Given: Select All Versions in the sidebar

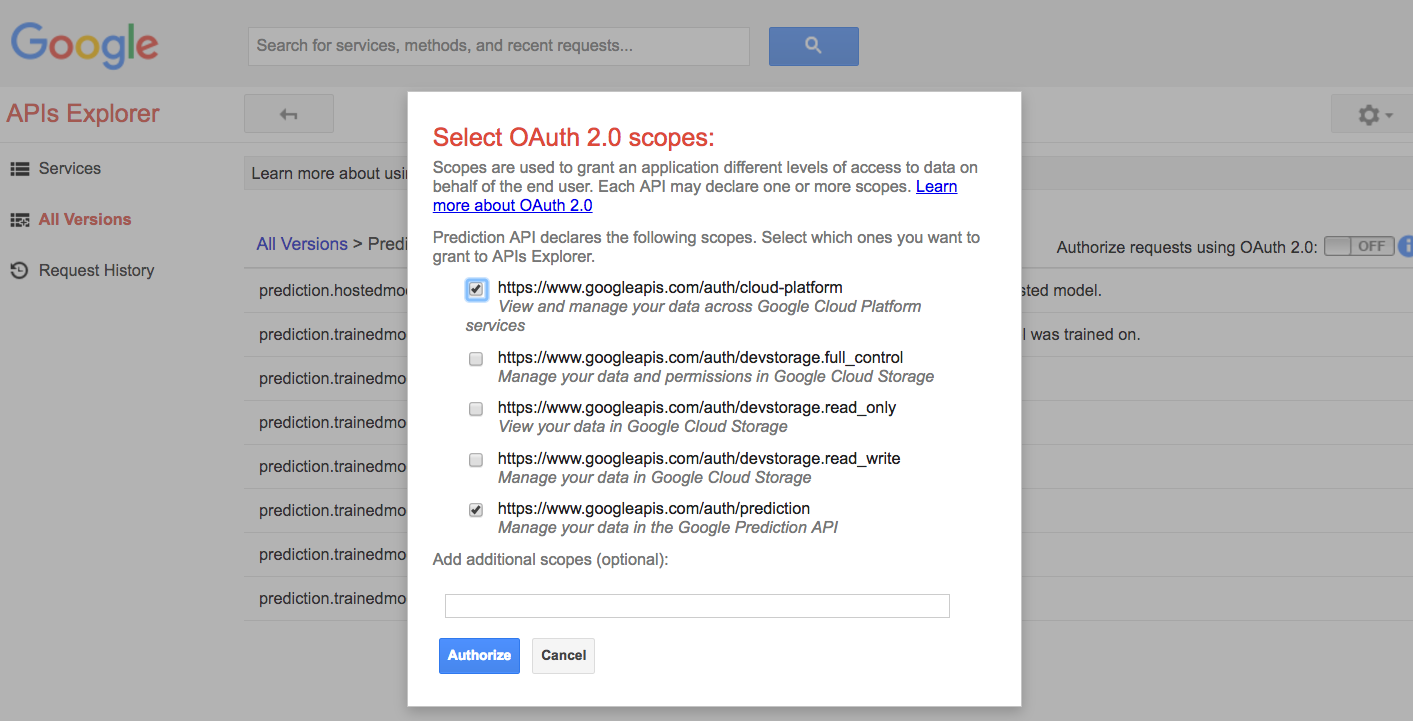Looking at the screenshot, I should 85,220.
